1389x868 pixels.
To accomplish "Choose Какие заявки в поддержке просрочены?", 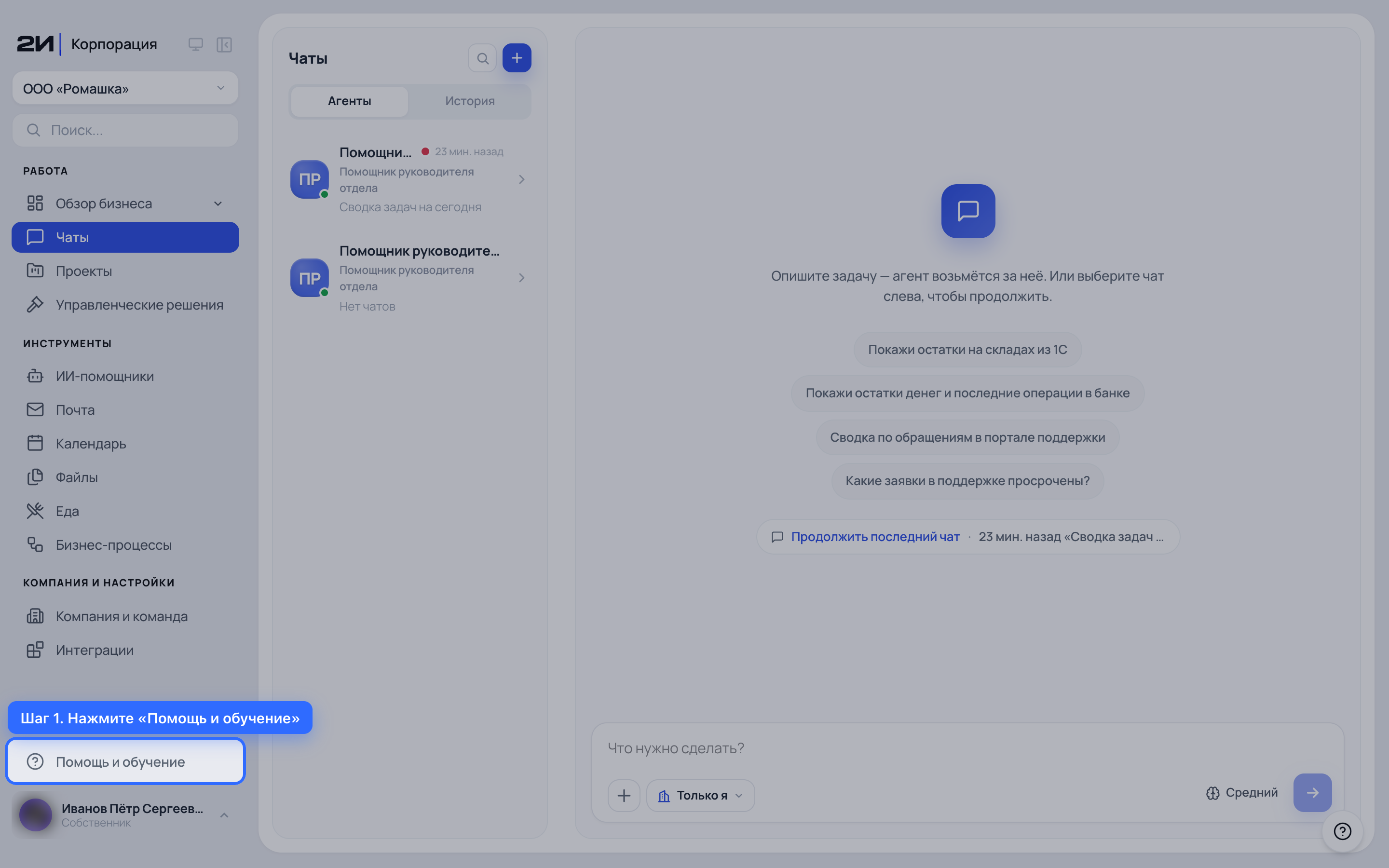I will pos(967,481).
